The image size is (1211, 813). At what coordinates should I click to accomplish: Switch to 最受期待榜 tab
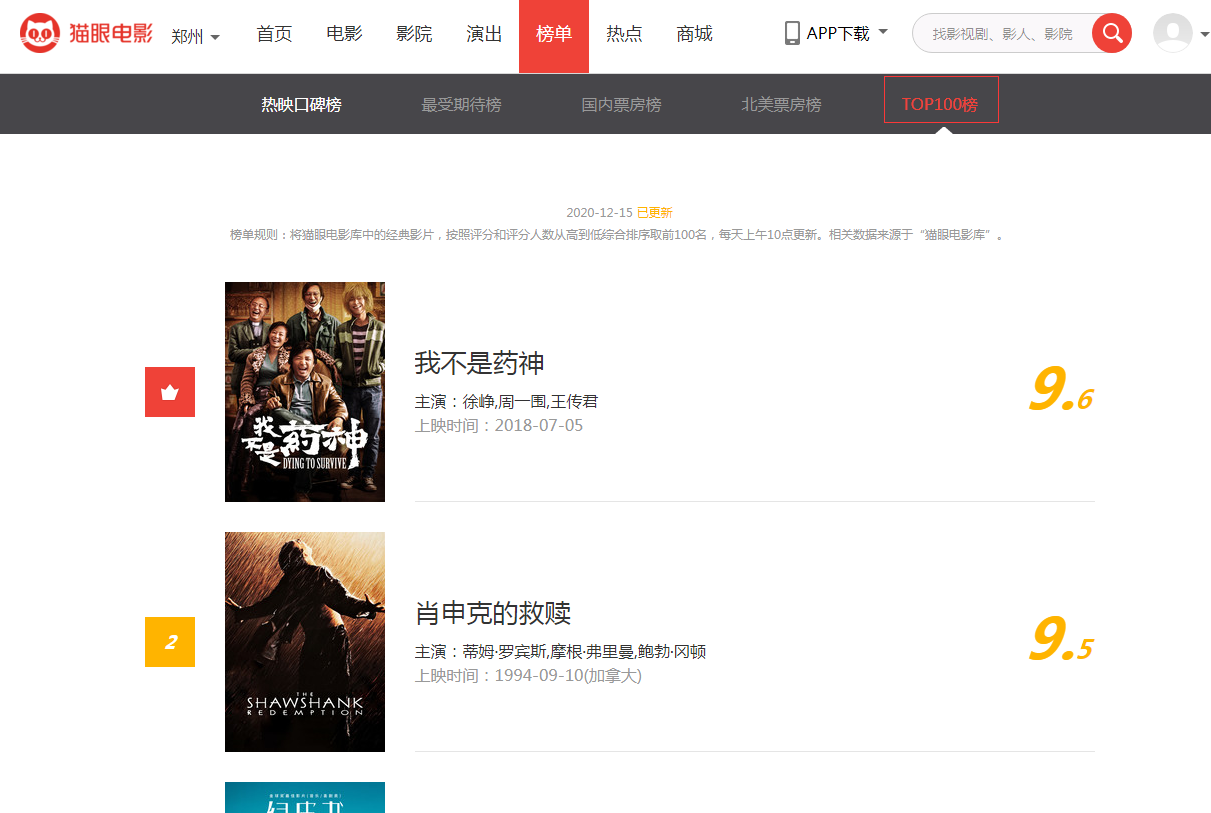(461, 104)
